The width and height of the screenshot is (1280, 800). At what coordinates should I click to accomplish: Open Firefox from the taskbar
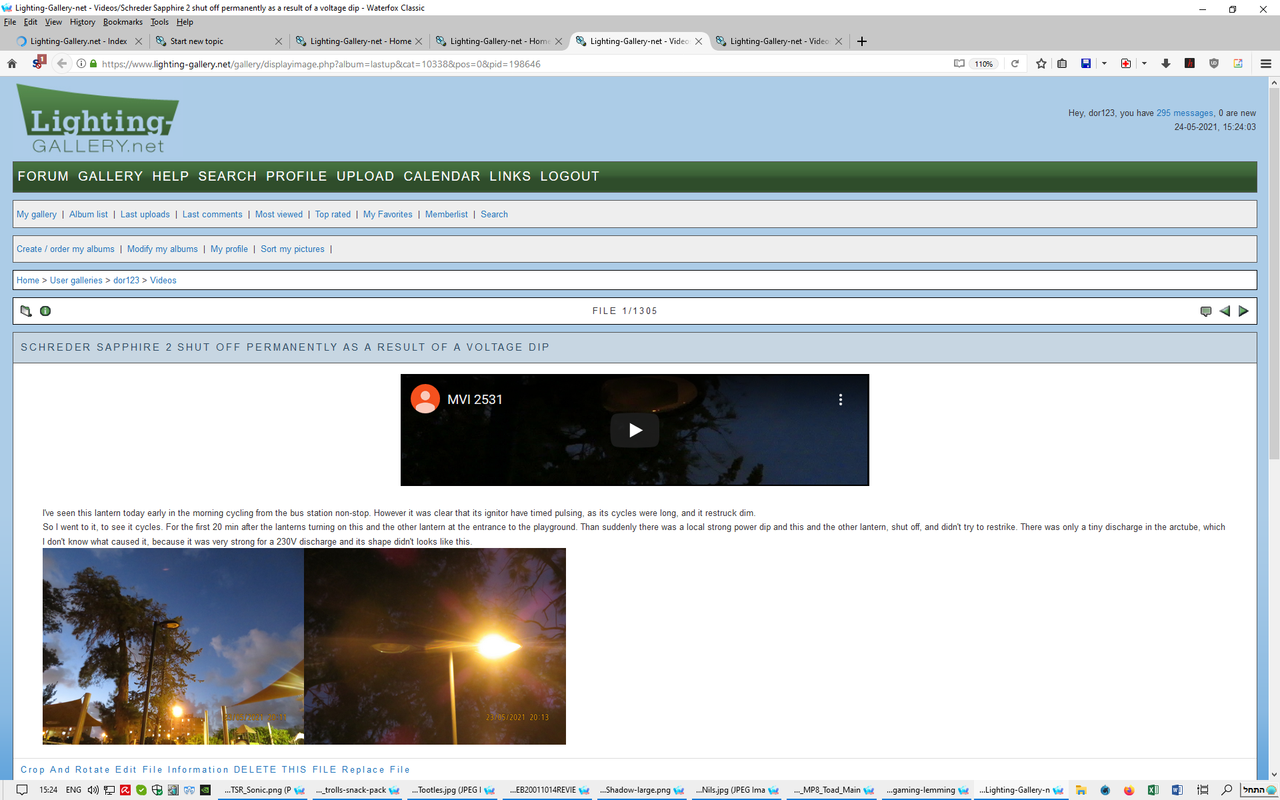tap(1128, 790)
